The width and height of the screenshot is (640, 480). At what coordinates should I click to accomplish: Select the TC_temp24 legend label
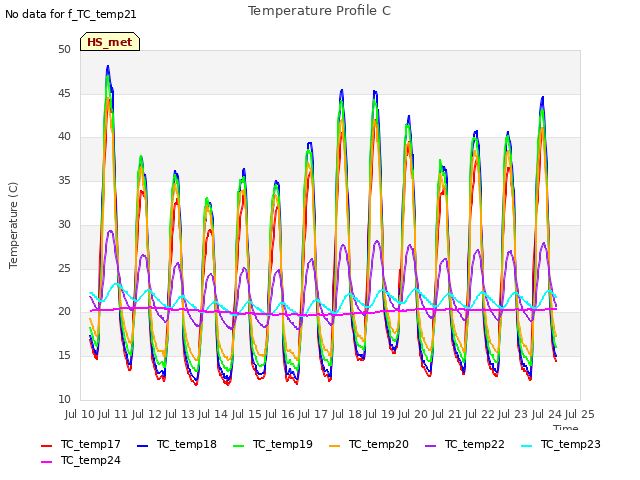tap(91, 460)
